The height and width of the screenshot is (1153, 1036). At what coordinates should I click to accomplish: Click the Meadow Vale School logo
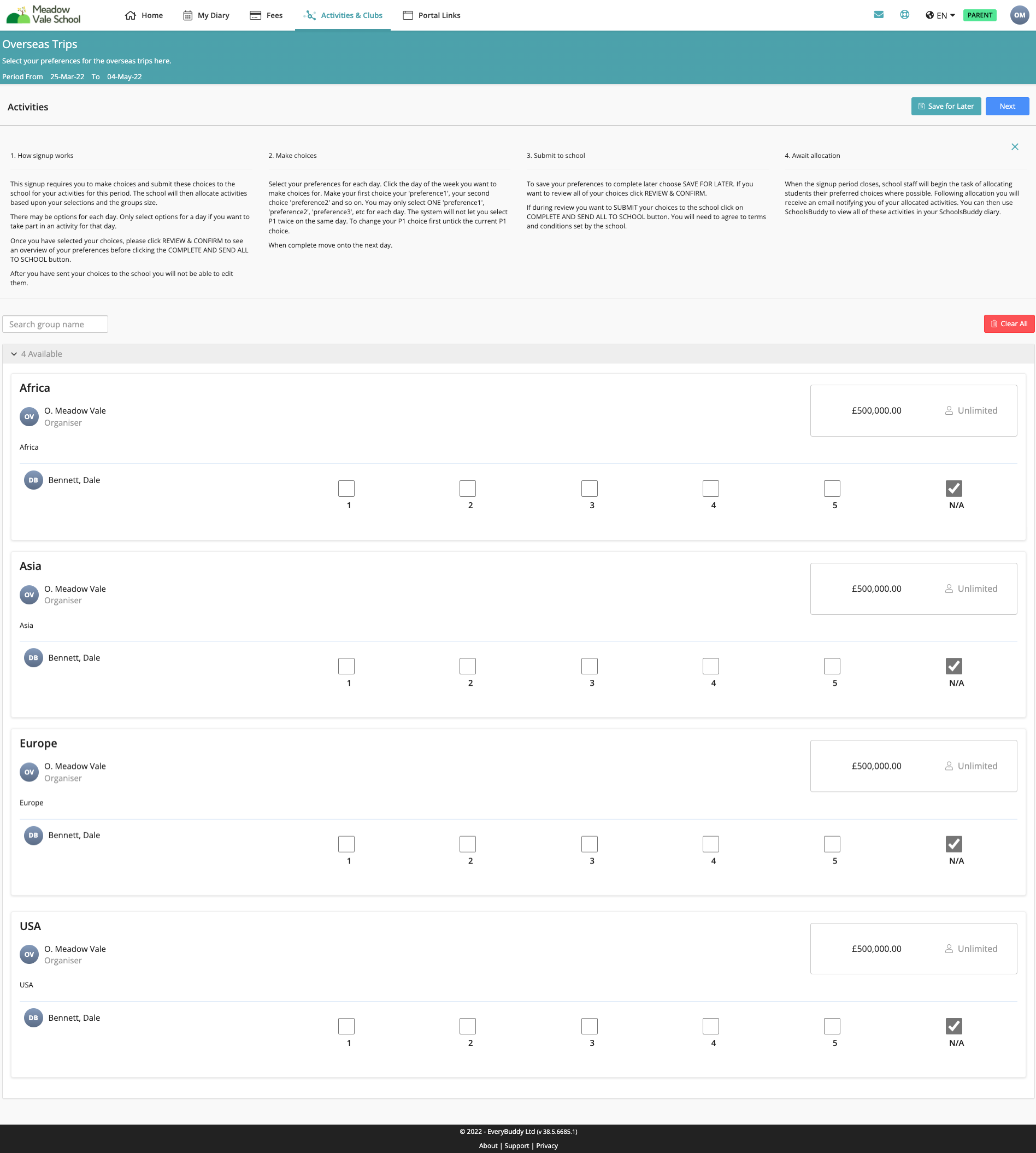43,15
